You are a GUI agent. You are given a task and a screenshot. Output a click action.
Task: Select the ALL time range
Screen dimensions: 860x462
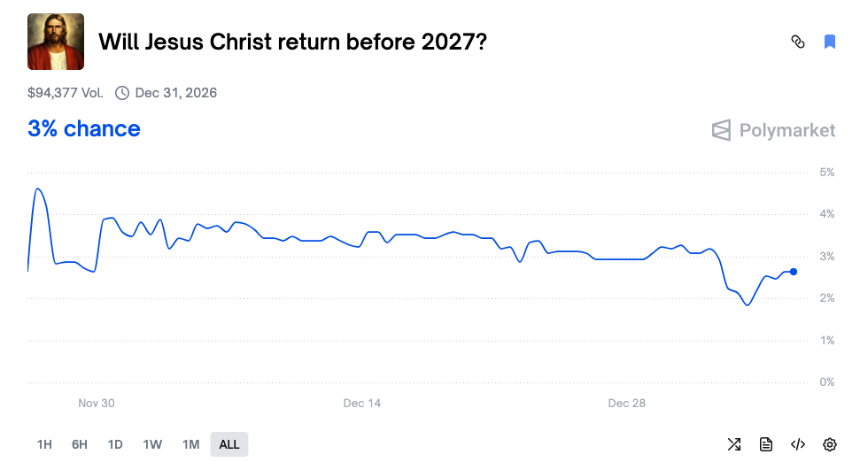(229, 444)
